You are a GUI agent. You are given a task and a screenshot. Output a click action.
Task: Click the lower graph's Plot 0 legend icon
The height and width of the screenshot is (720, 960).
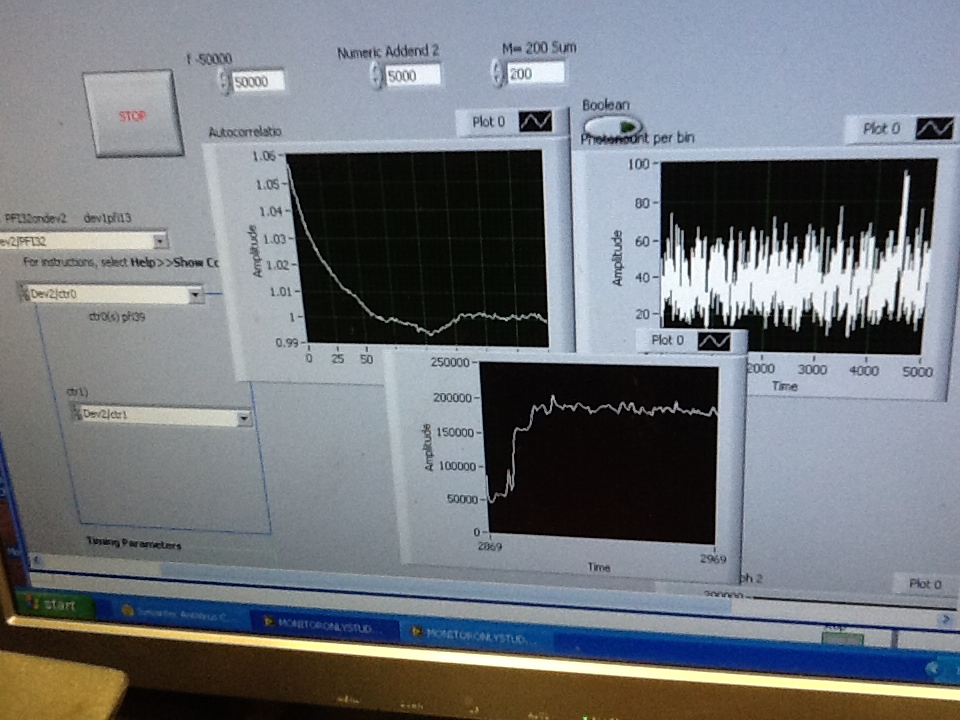click(x=714, y=341)
